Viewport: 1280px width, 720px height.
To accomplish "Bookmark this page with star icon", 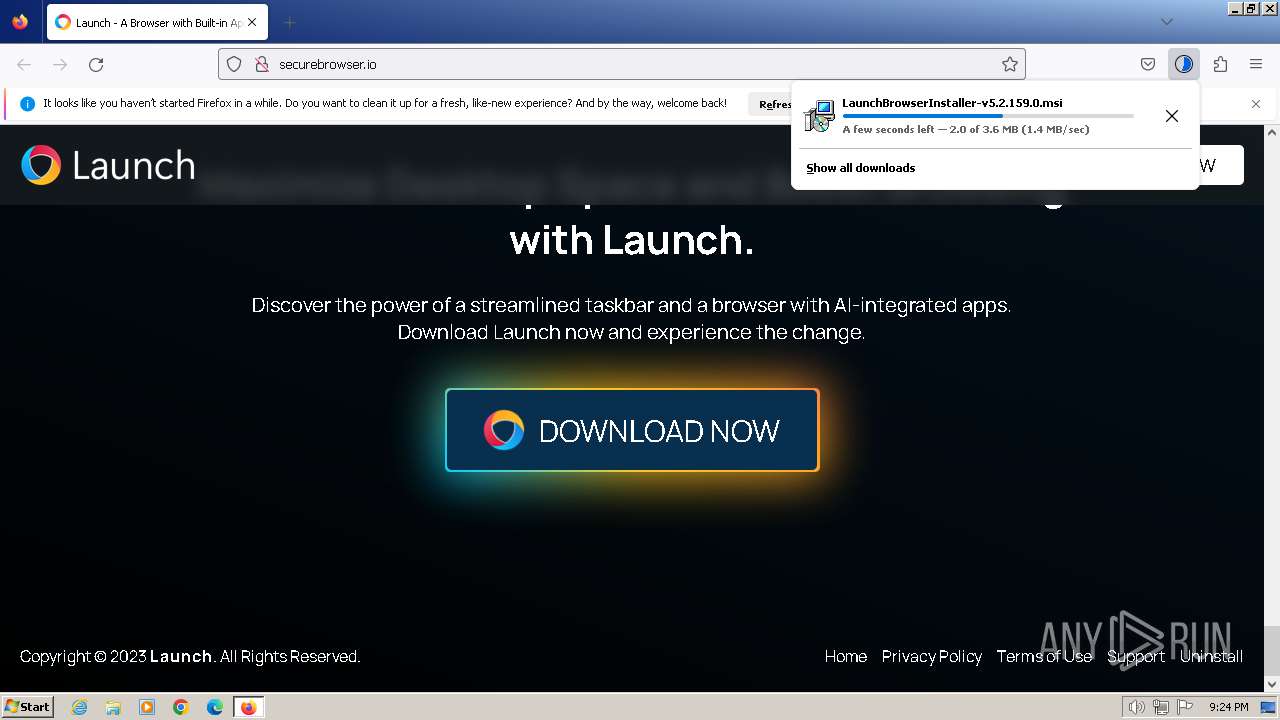I will pos(1010,64).
